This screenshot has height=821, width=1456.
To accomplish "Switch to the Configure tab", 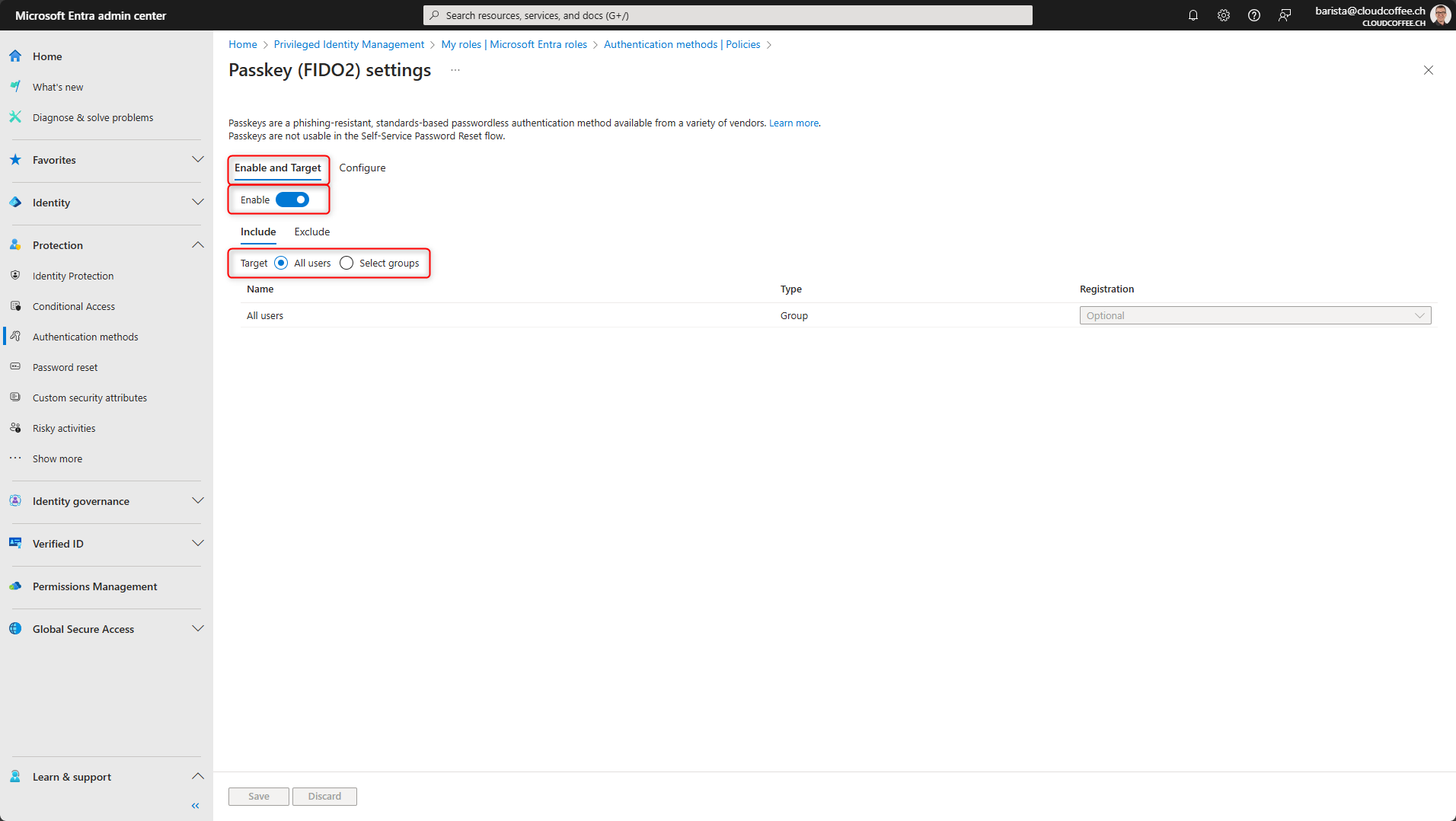I will (x=362, y=168).
